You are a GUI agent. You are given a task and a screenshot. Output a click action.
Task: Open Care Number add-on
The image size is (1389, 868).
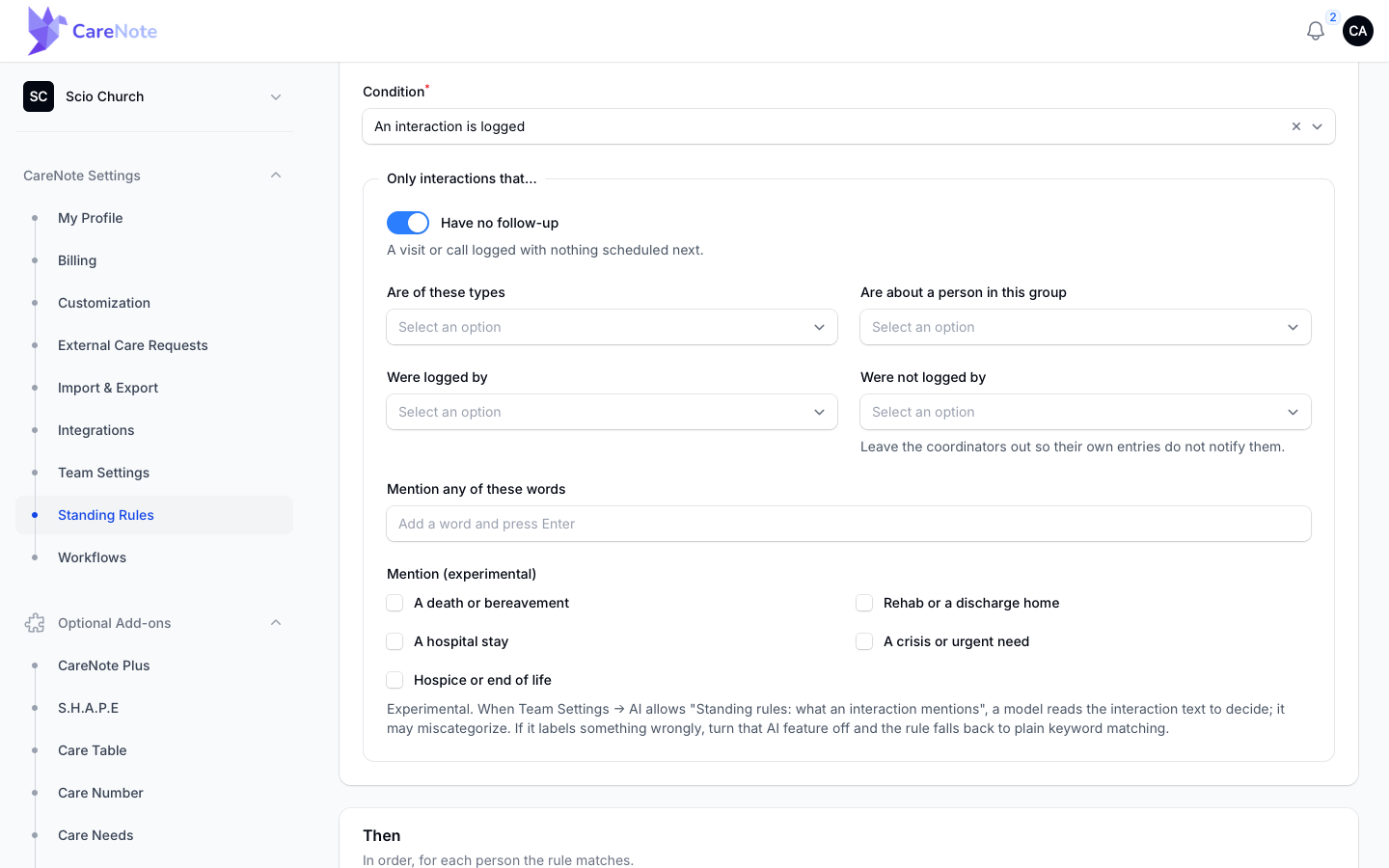[154, 793]
